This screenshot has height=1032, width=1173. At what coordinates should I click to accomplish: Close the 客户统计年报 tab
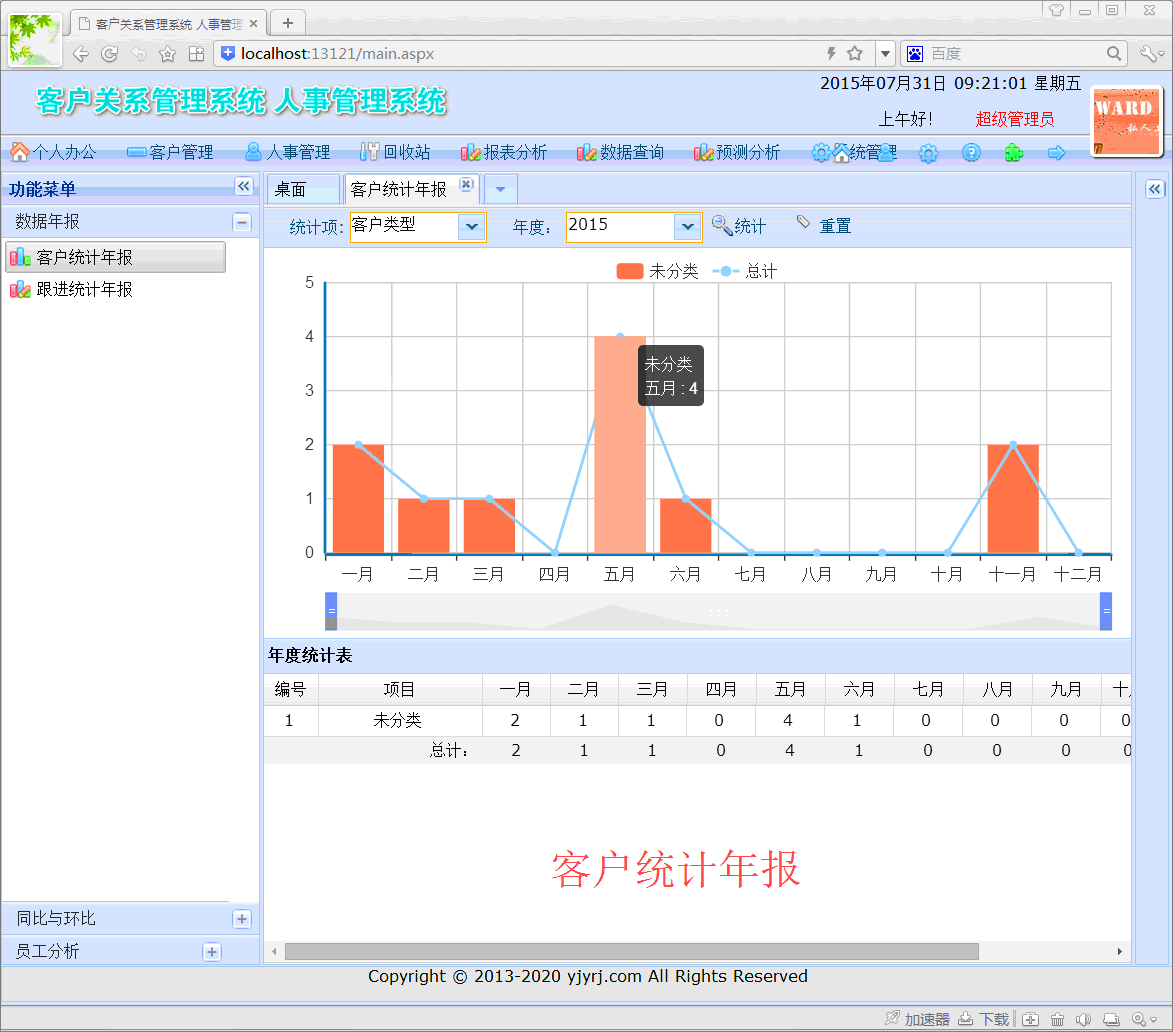pyautogui.click(x=466, y=185)
